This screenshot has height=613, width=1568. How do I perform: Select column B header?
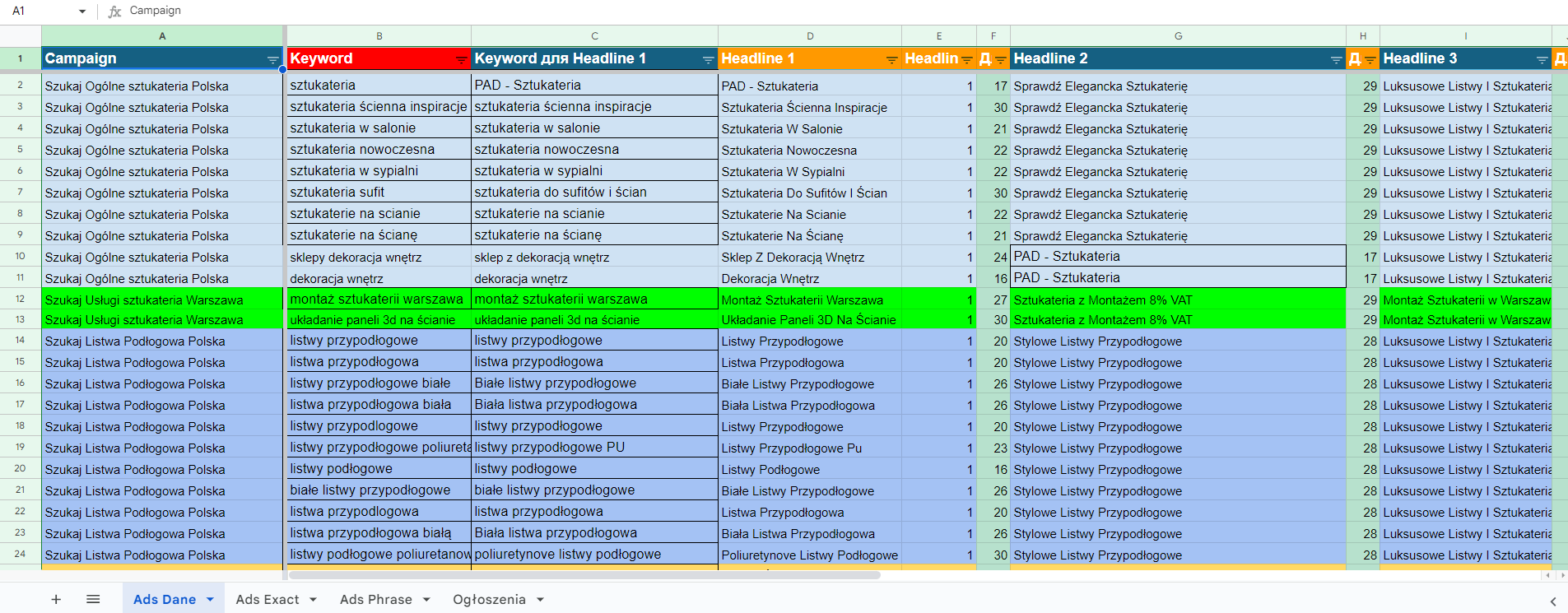click(x=379, y=36)
